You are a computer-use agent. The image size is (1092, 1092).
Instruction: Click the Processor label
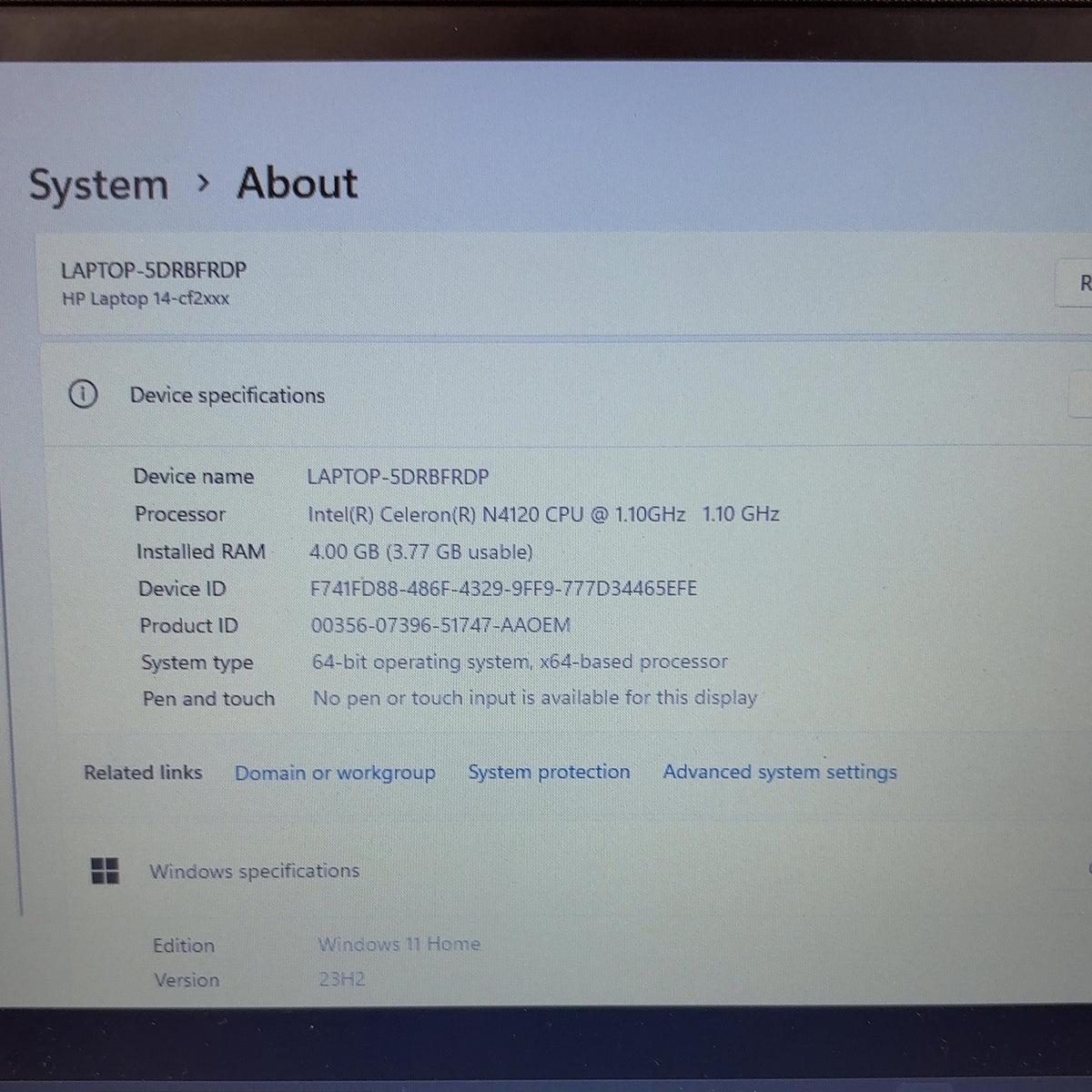tap(180, 514)
